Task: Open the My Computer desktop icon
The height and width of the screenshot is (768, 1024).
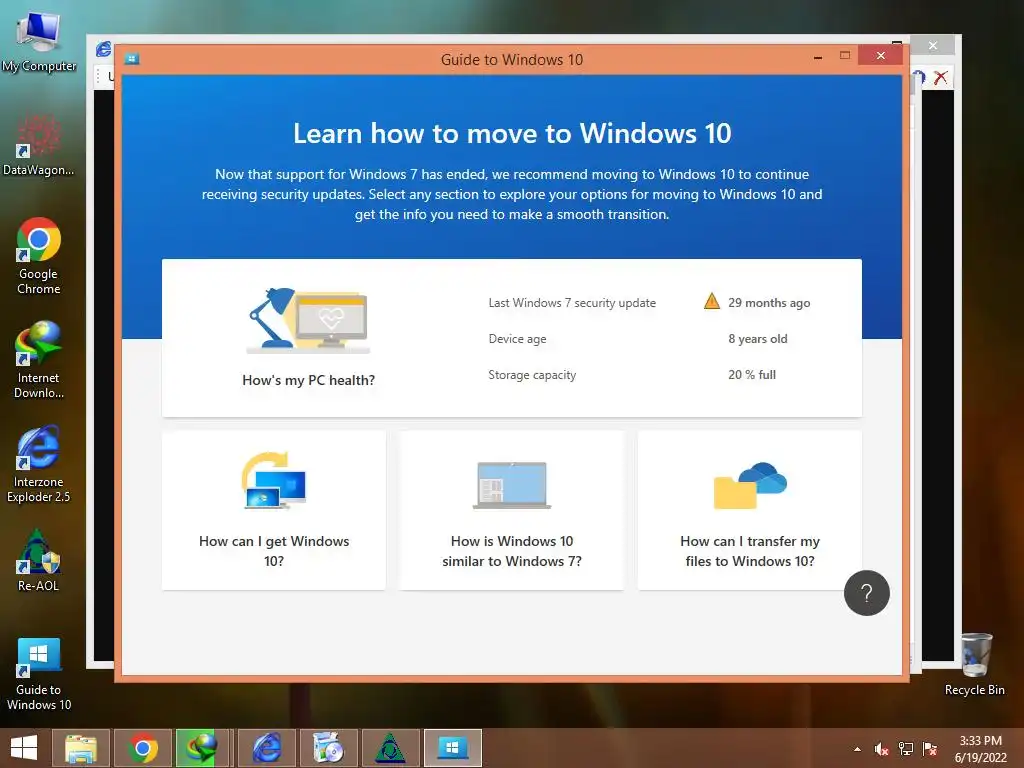Action: [39, 40]
